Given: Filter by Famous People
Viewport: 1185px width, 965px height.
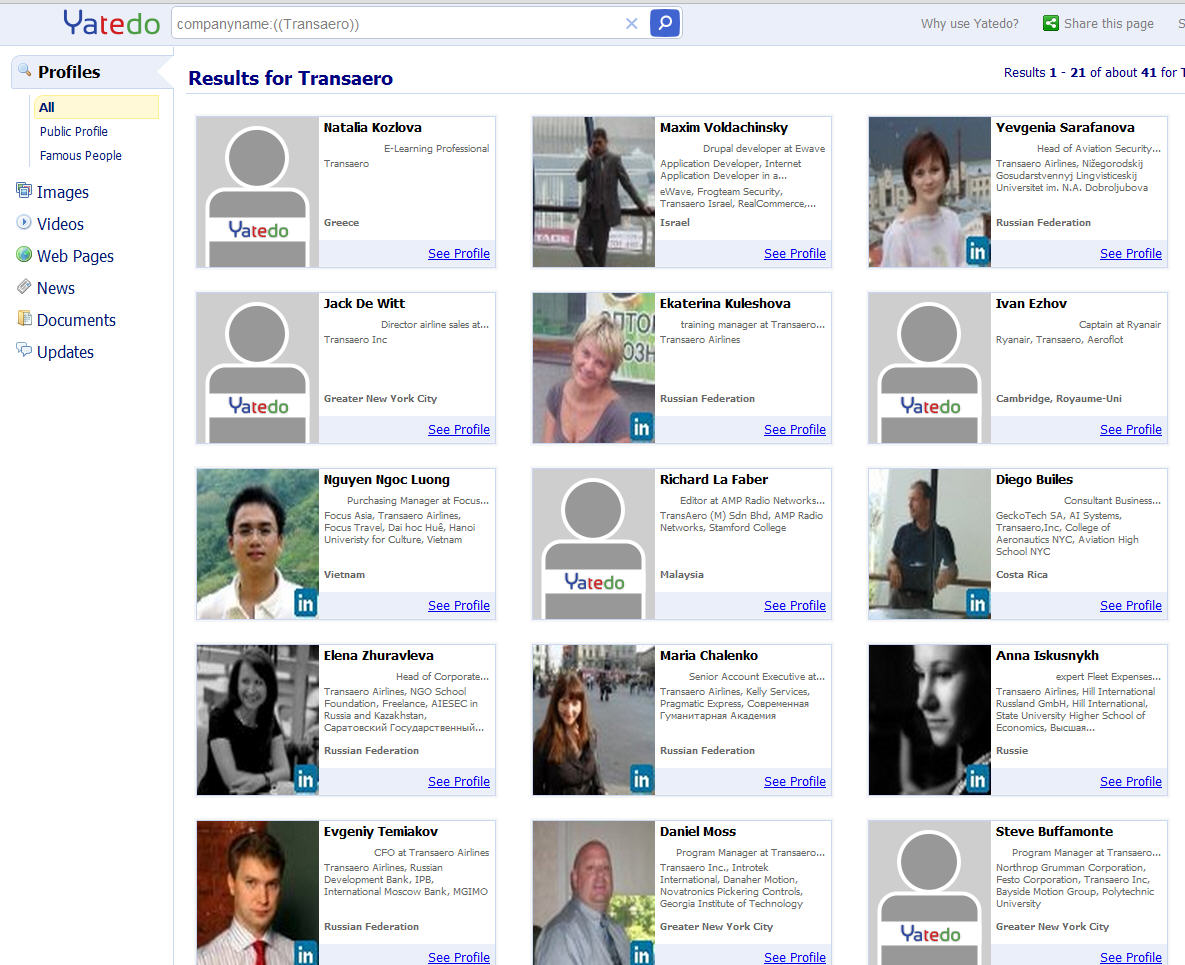Looking at the screenshot, I should (81, 156).
